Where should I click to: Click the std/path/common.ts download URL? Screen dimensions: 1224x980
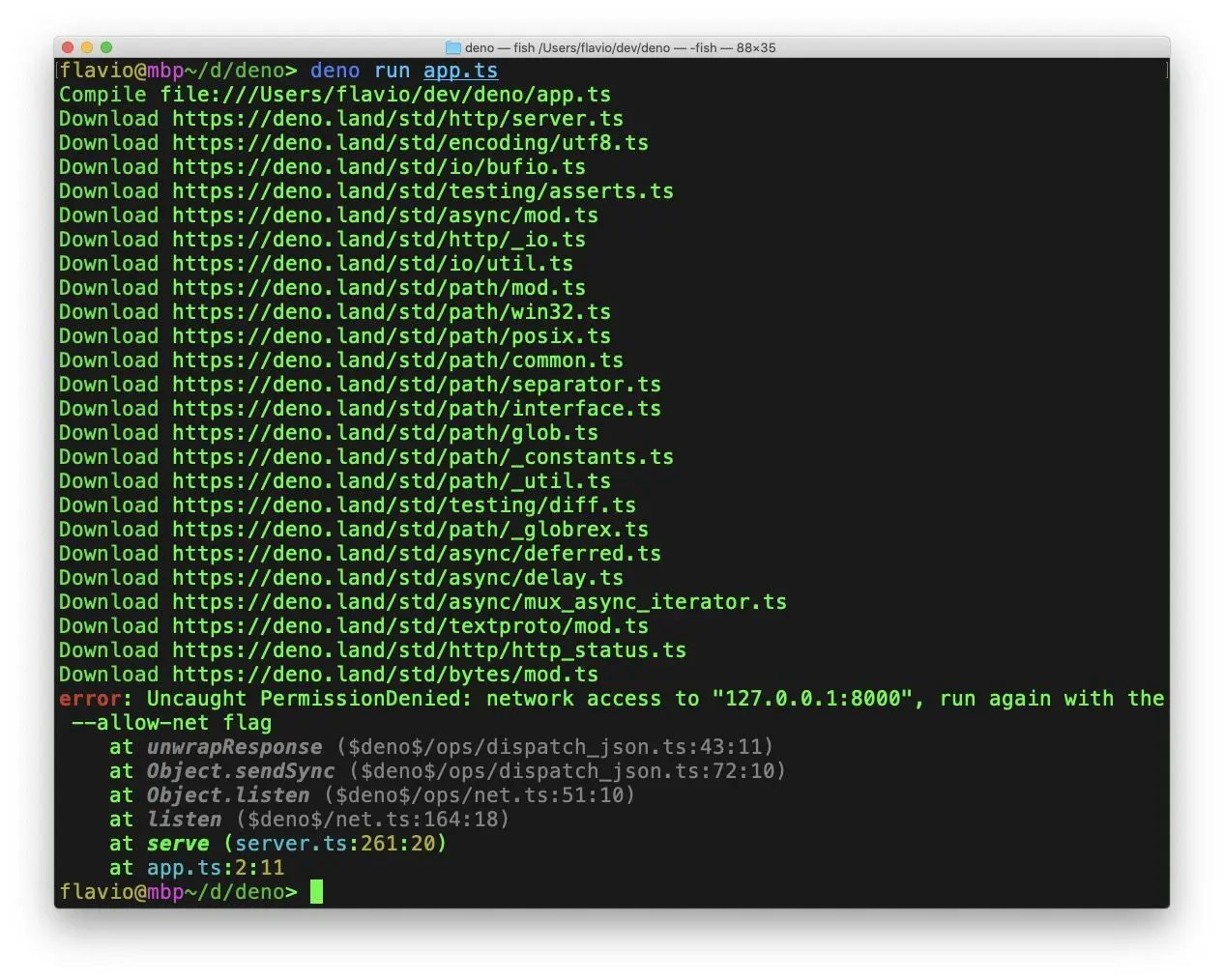tap(397, 360)
